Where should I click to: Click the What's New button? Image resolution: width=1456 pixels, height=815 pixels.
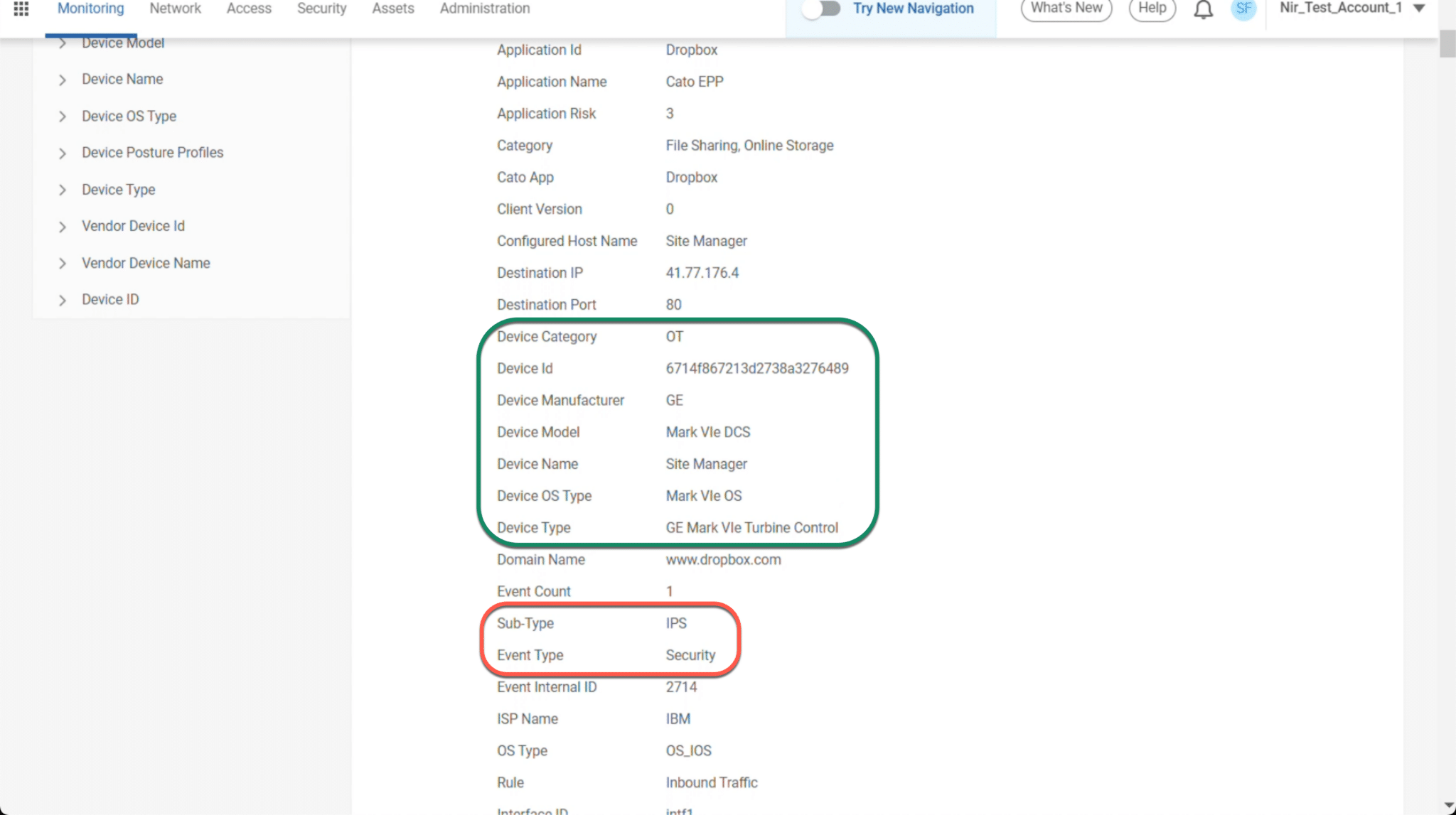[1066, 9]
